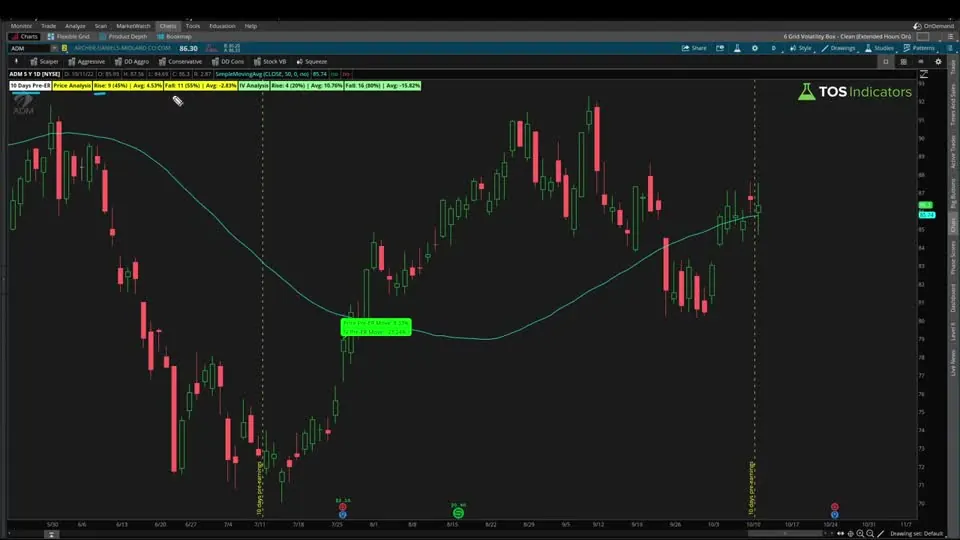Switch to multi-grid chart view icon
Viewport: 960px width, 540px height.
point(903,61)
